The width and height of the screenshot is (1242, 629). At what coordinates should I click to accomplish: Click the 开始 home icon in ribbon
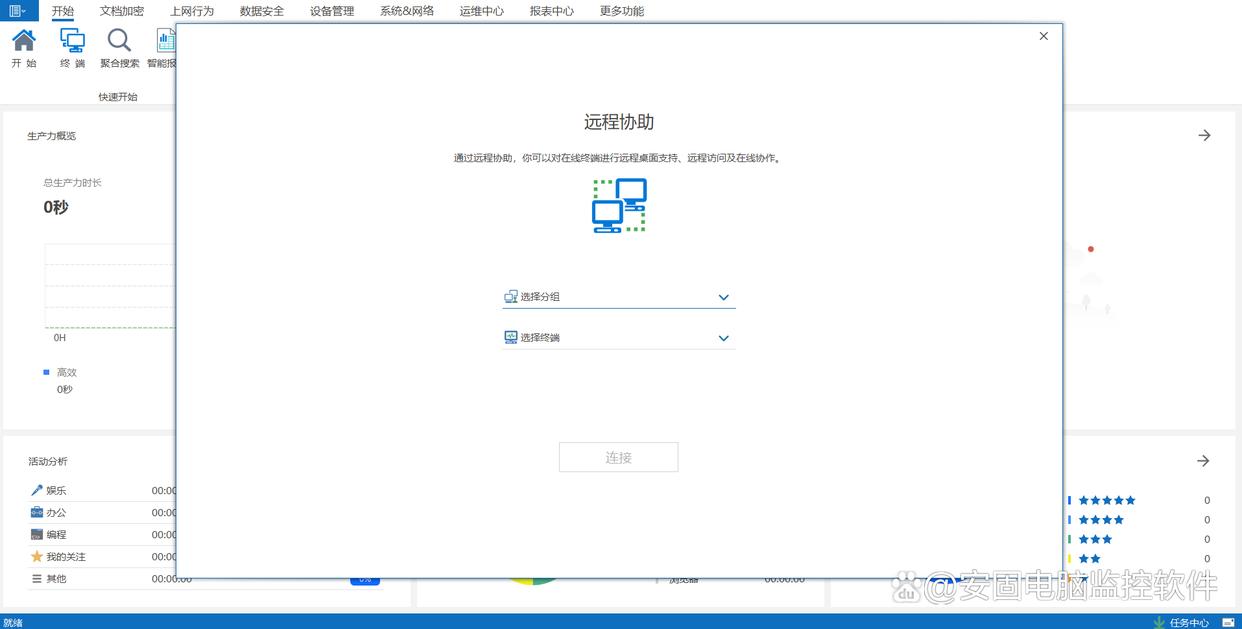tap(24, 41)
